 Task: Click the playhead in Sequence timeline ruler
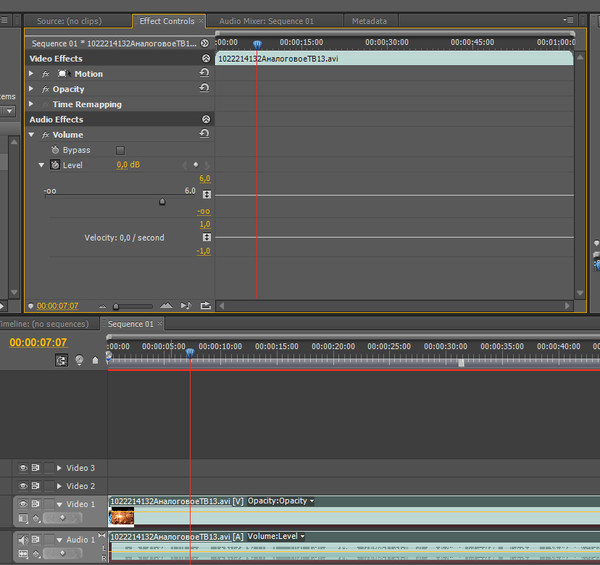coord(190,353)
